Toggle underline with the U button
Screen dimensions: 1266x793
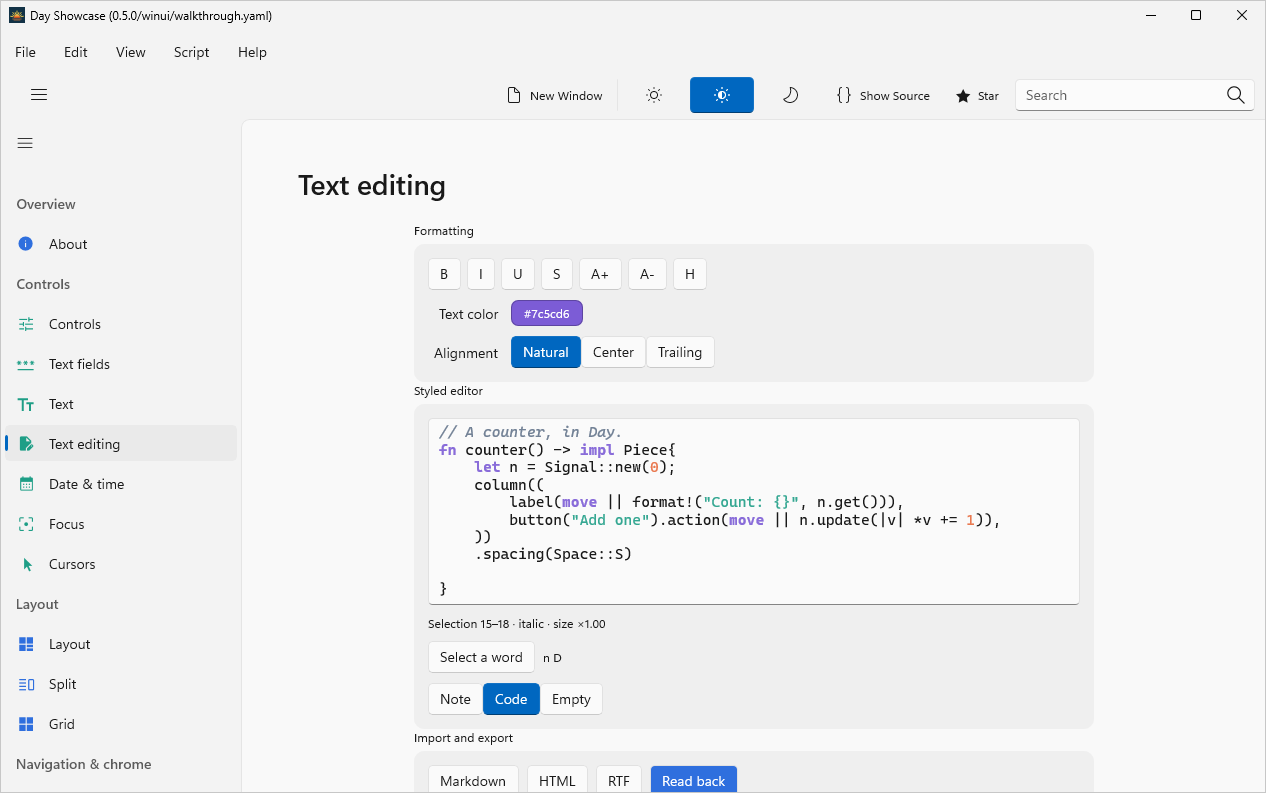coord(518,274)
